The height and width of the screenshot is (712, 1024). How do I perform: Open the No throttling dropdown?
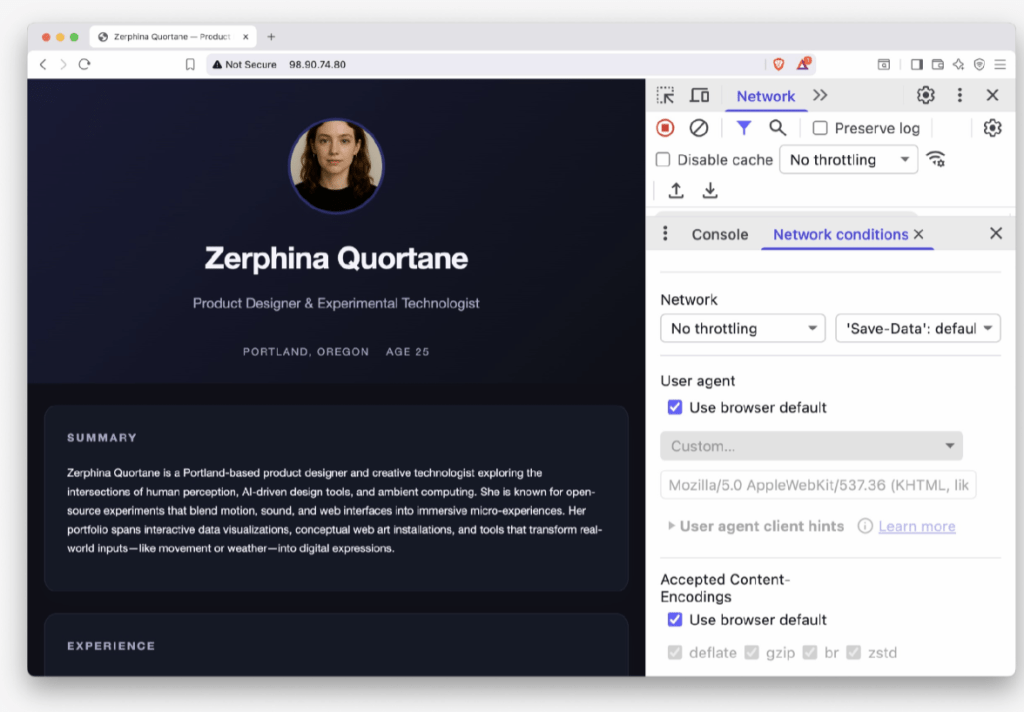[742, 328]
